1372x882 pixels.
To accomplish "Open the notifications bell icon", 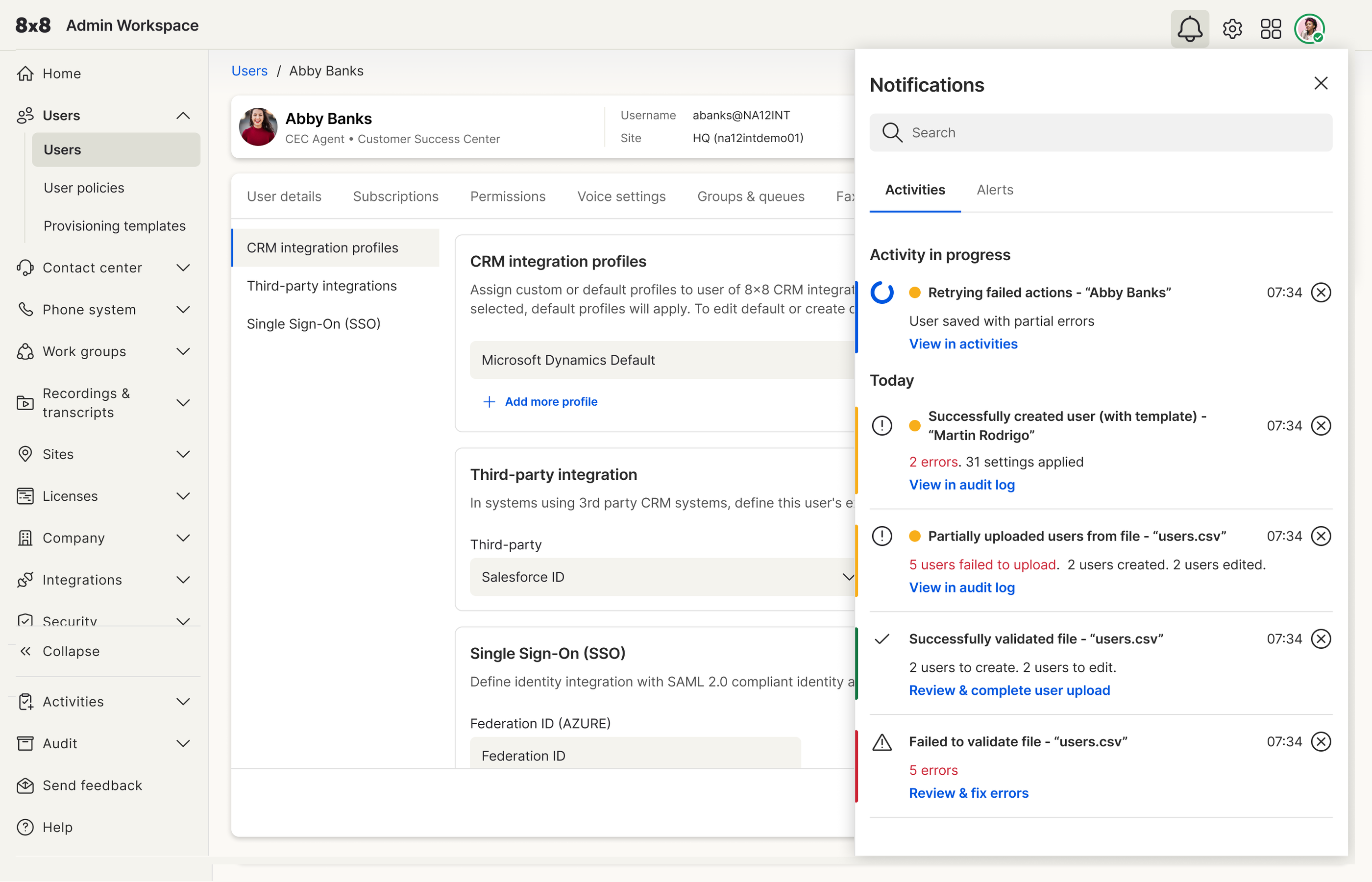I will 1189,28.
